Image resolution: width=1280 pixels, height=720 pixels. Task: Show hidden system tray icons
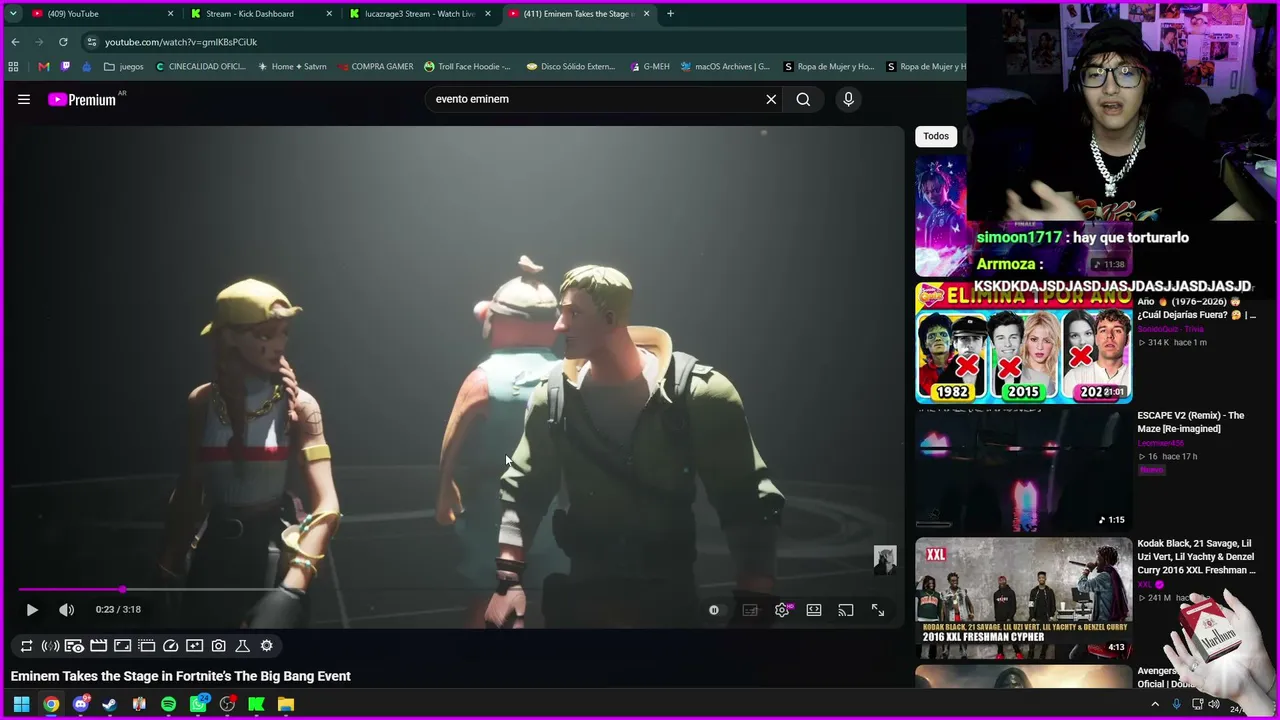(1155, 705)
